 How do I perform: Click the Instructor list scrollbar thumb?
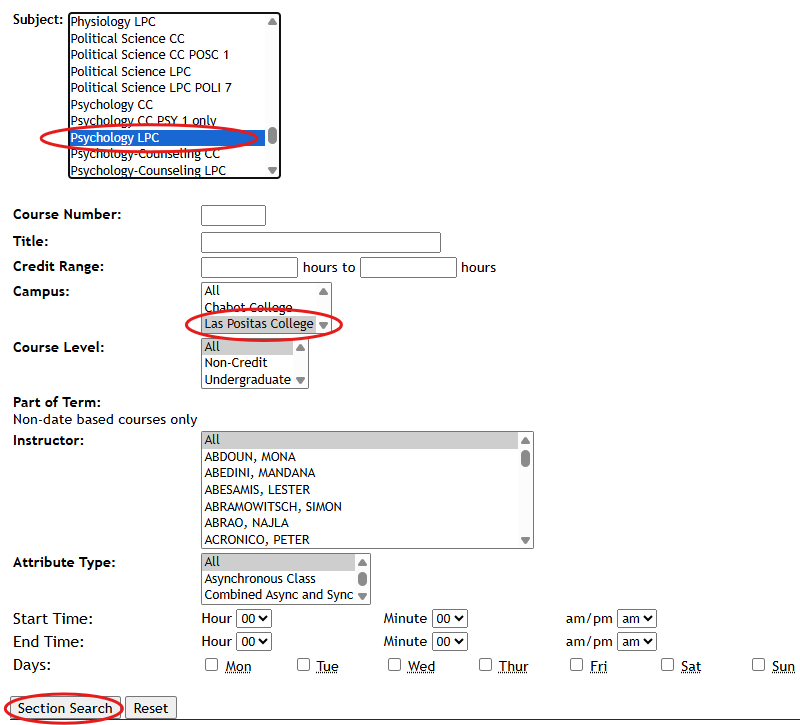[525, 458]
